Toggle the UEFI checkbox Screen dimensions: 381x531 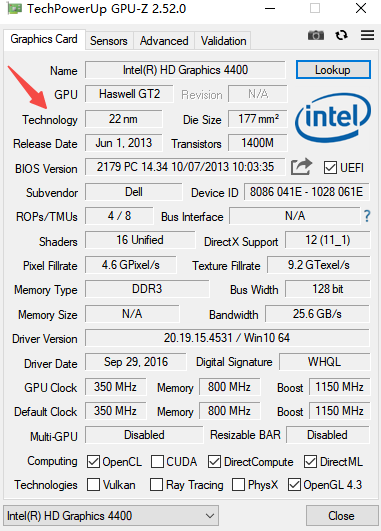(x=330, y=168)
